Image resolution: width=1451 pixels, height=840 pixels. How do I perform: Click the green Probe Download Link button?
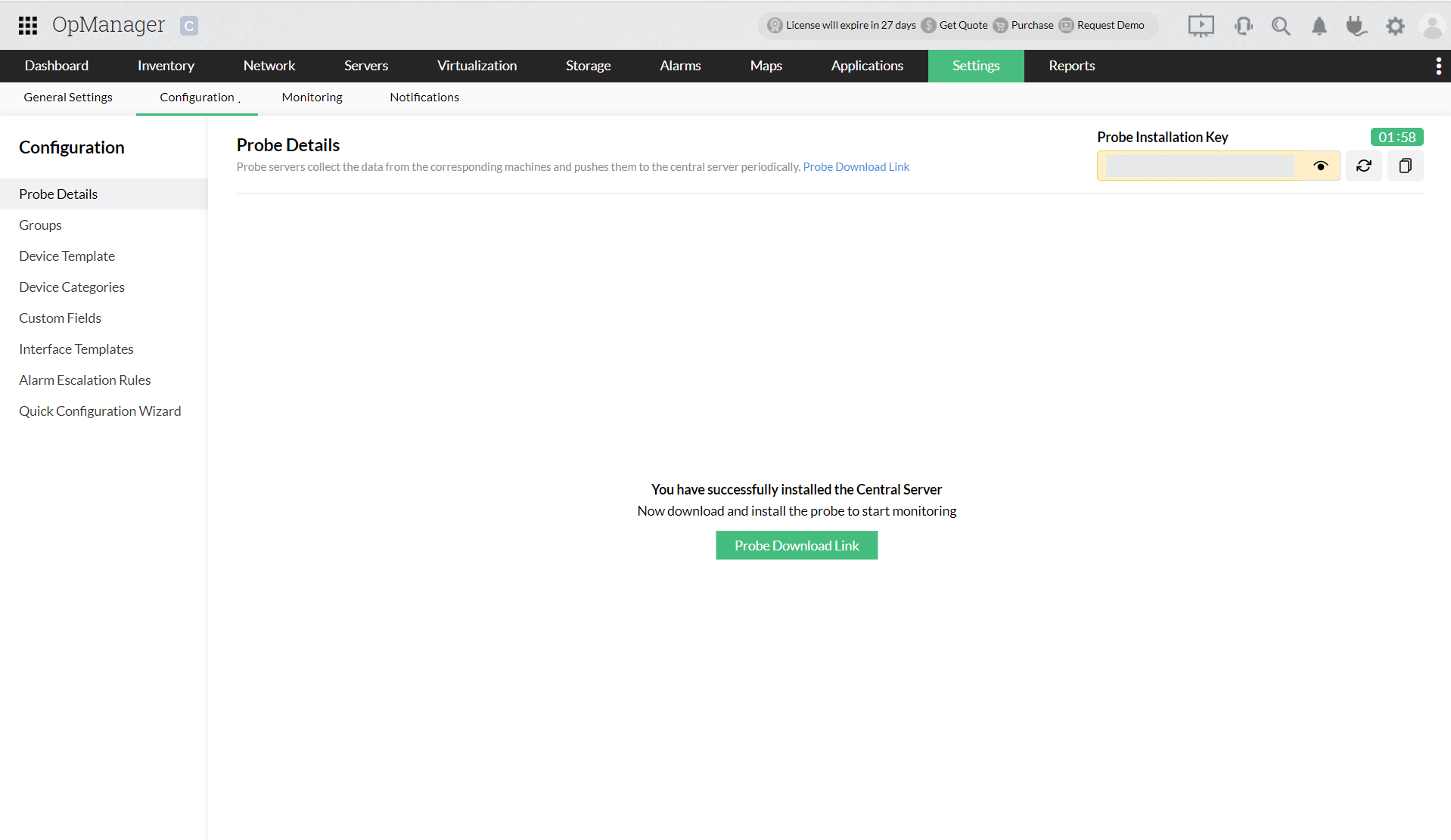coord(797,545)
